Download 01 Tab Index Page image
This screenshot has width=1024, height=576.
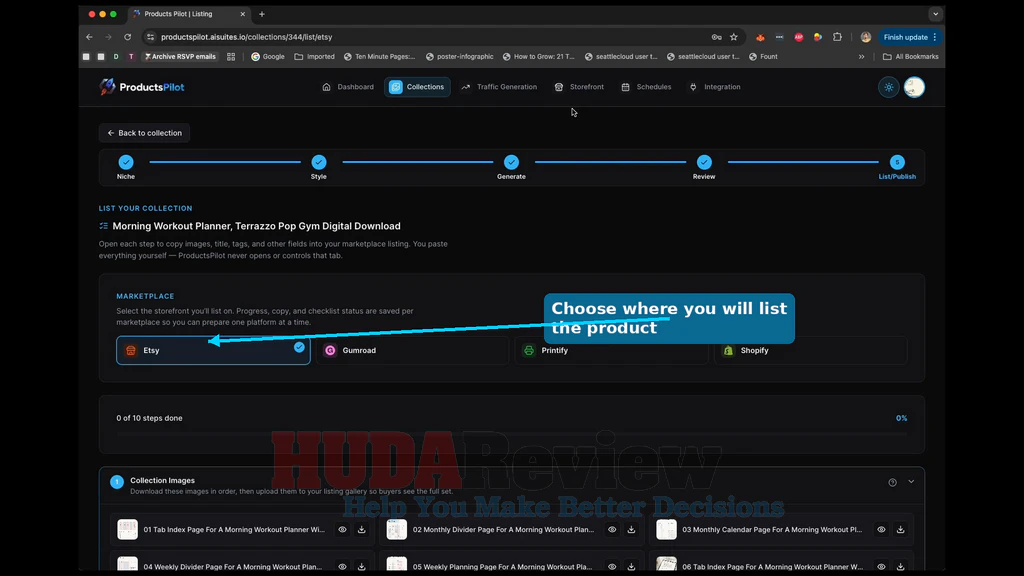coord(362,530)
